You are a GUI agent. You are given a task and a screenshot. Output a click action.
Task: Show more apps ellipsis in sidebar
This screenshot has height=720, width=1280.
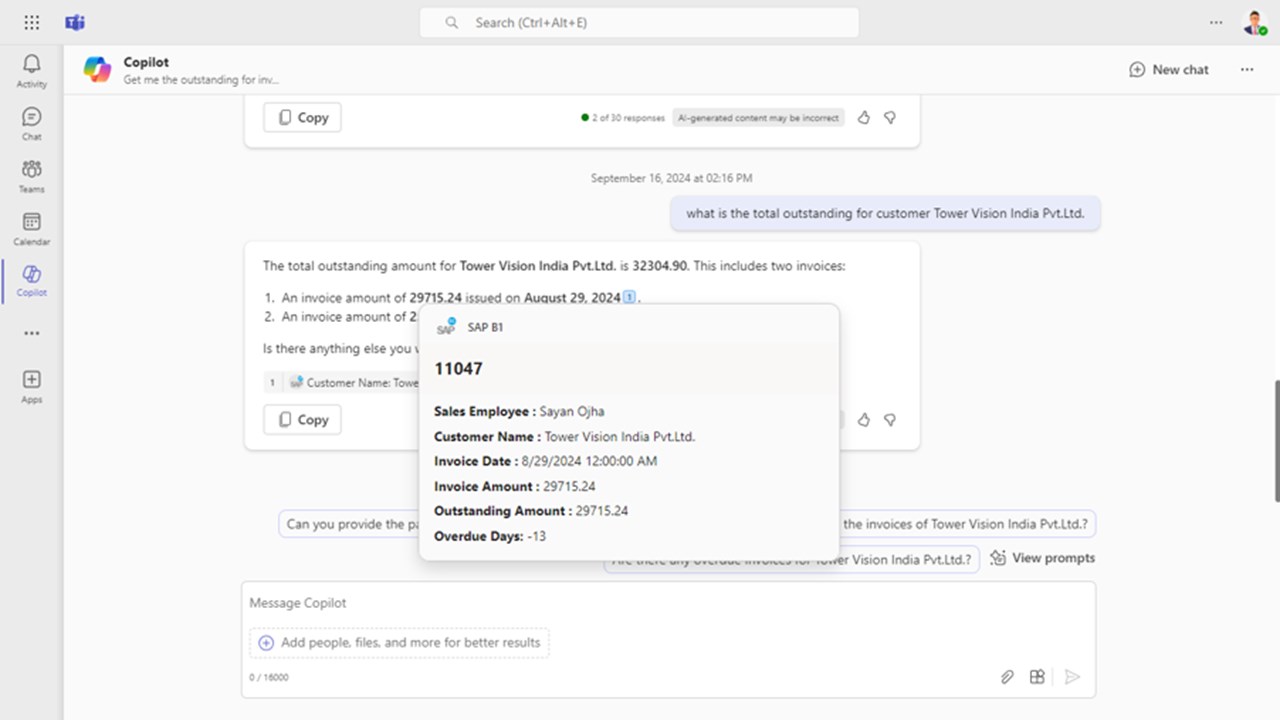pyautogui.click(x=32, y=333)
